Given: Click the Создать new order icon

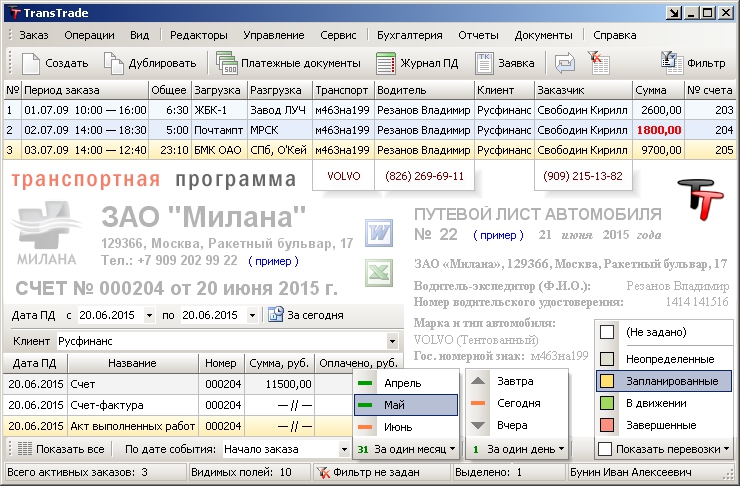Looking at the screenshot, I should click(x=32, y=63).
